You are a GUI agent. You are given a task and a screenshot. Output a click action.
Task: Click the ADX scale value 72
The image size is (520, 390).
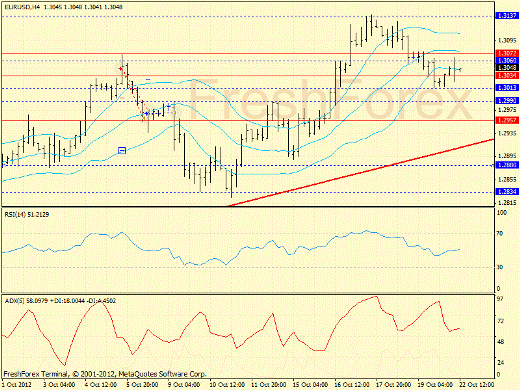point(500,321)
